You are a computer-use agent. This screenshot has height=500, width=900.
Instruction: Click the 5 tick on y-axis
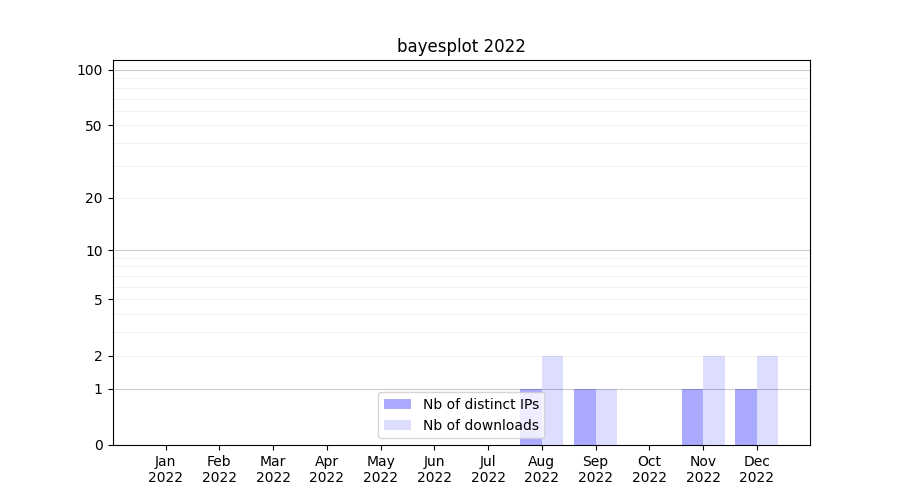pyautogui.click(x=98, y=299)
